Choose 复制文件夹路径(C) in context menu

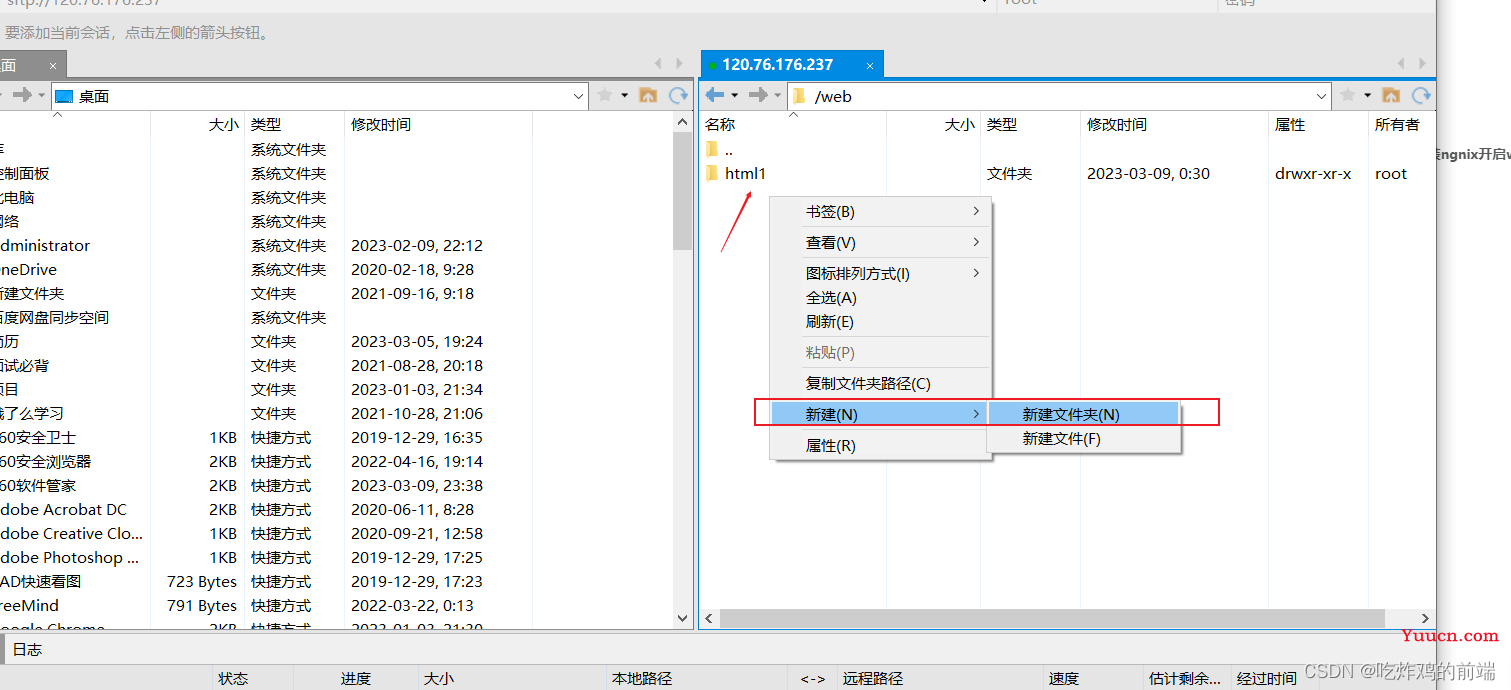[880, 384]
